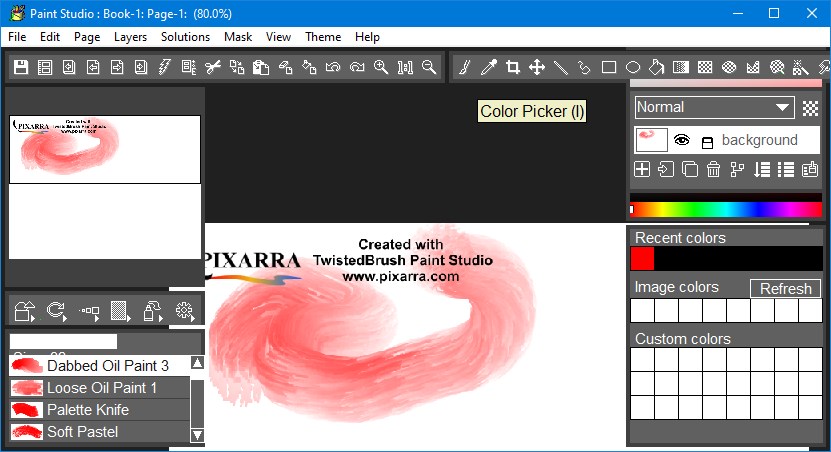Click the Save floppy disk icon
Screen dimensions: 831x452
click(x=21, y=67)
